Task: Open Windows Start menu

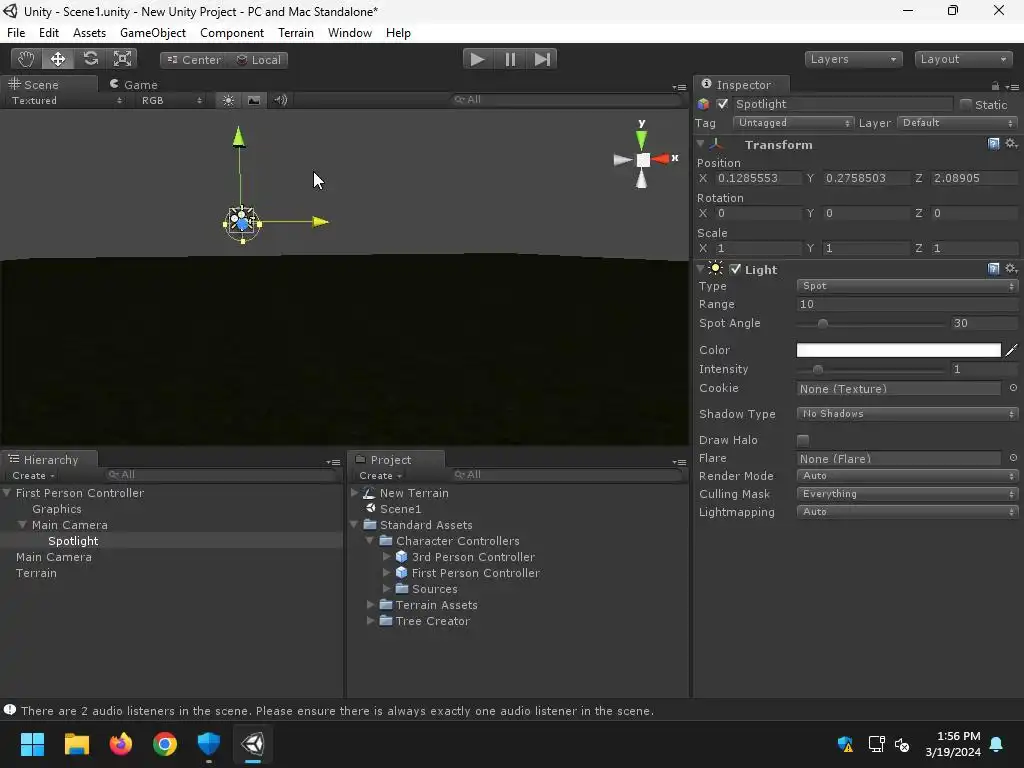Action: [x=32, y=743]
